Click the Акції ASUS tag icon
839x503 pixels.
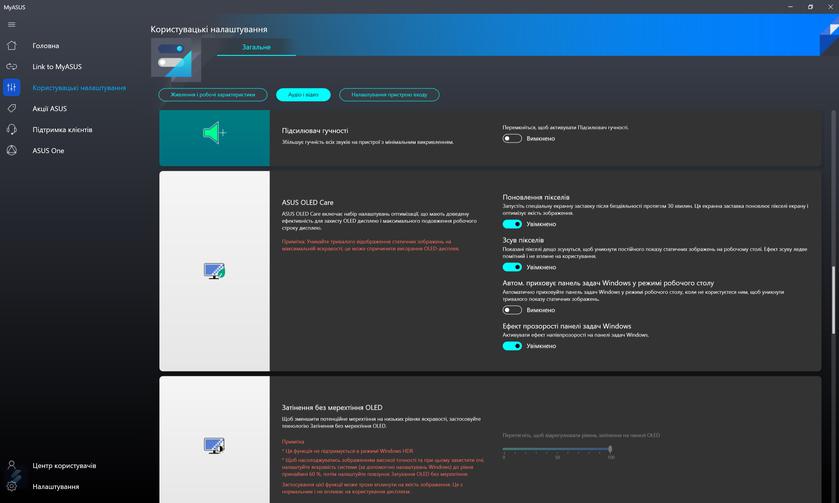pyautogui.click(x=12, y=109)
